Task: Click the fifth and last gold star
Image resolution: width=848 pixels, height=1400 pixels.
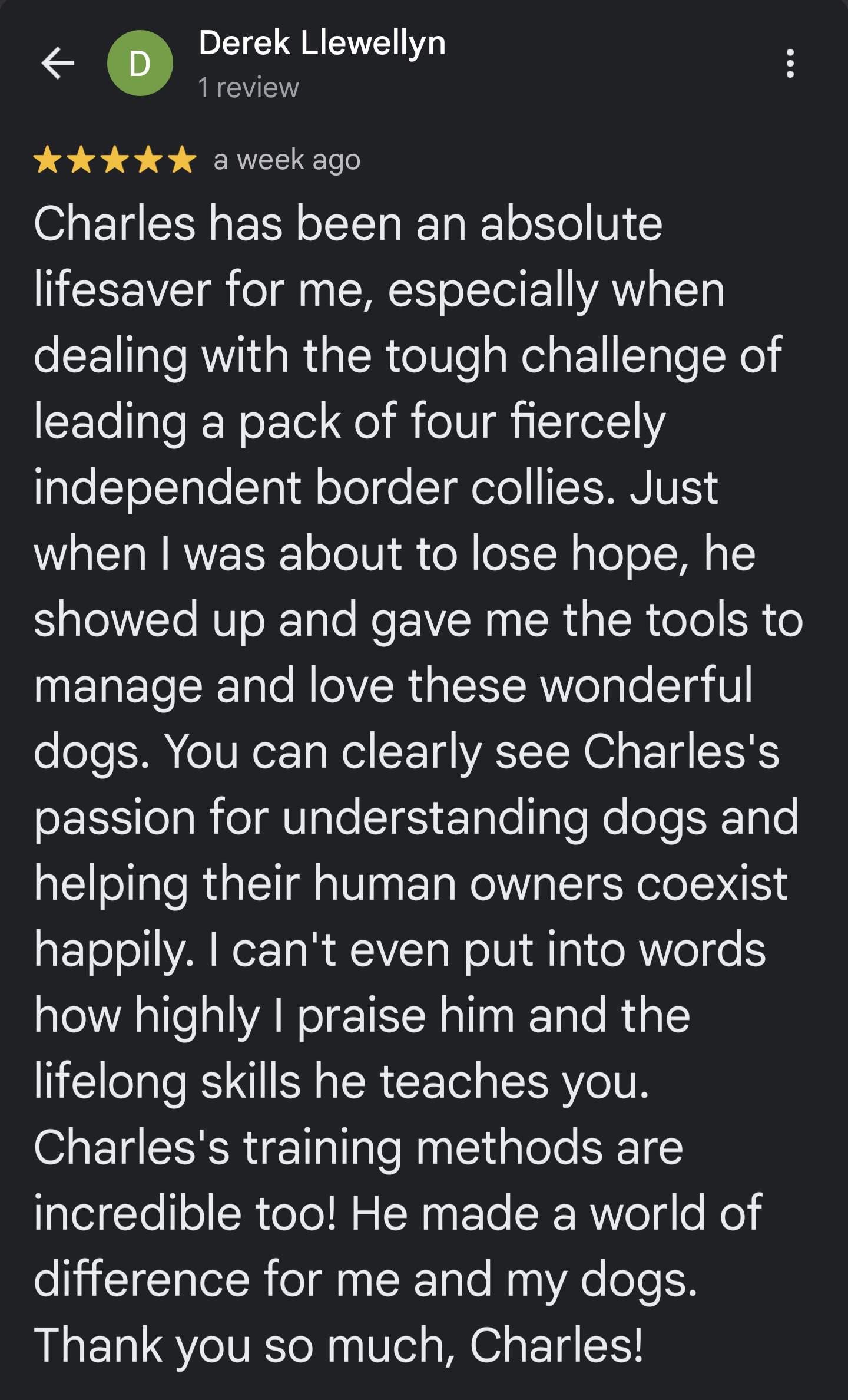Action: pos(183,160)
